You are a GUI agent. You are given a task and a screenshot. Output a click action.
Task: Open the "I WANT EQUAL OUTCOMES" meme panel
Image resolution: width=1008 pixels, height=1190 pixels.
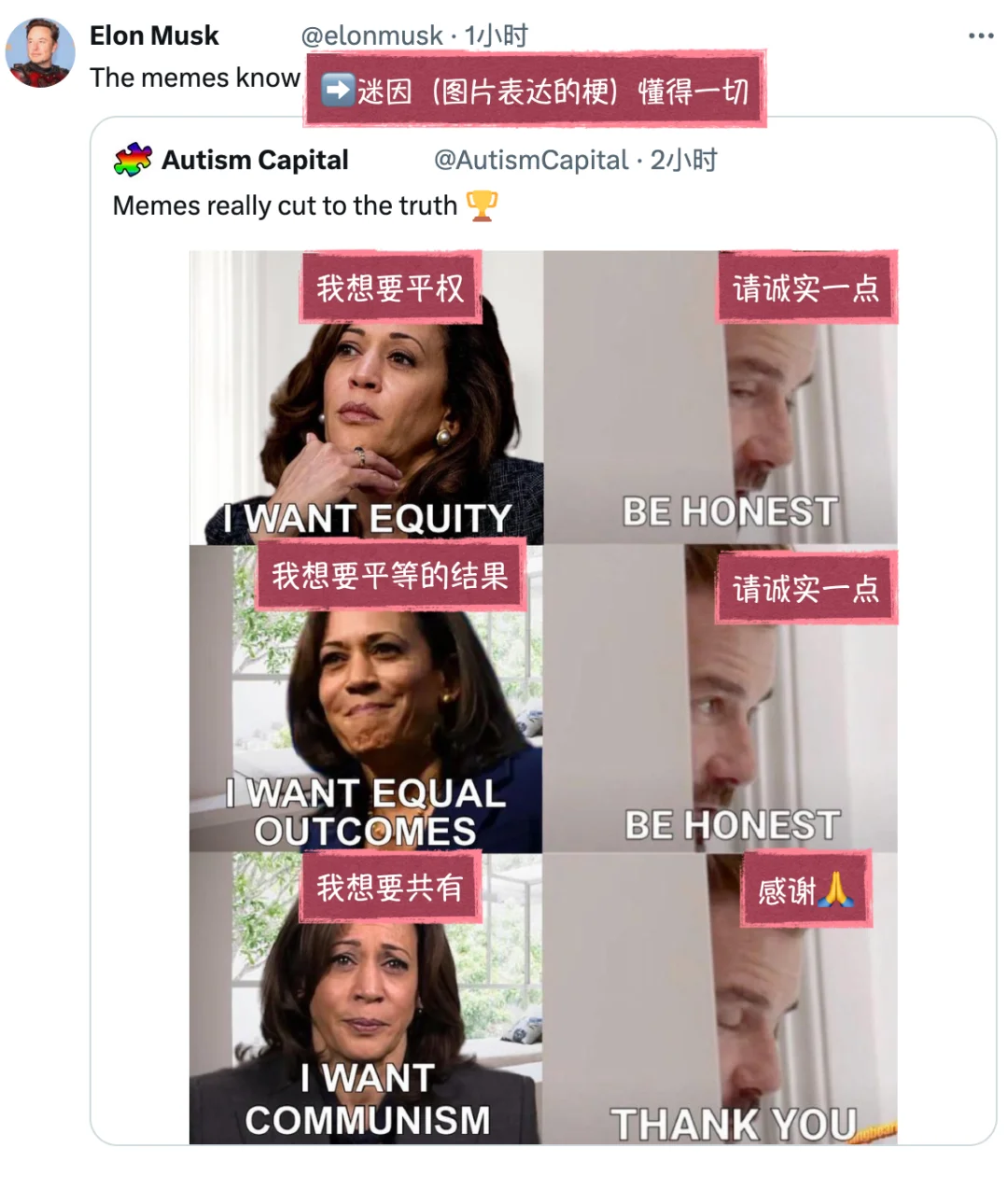click(366, 698)
